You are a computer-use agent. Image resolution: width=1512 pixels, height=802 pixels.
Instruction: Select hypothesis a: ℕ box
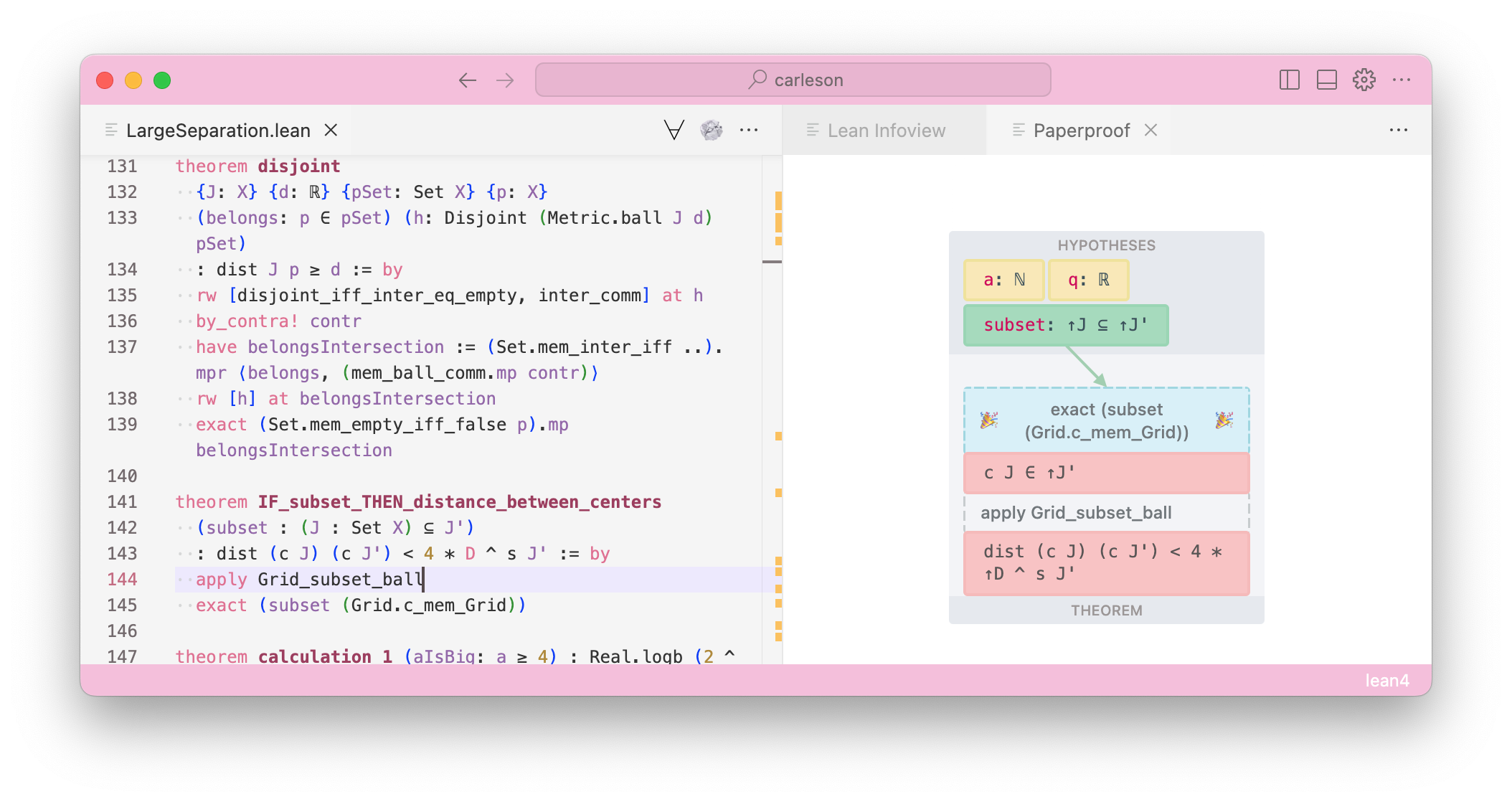[1003, 280]
